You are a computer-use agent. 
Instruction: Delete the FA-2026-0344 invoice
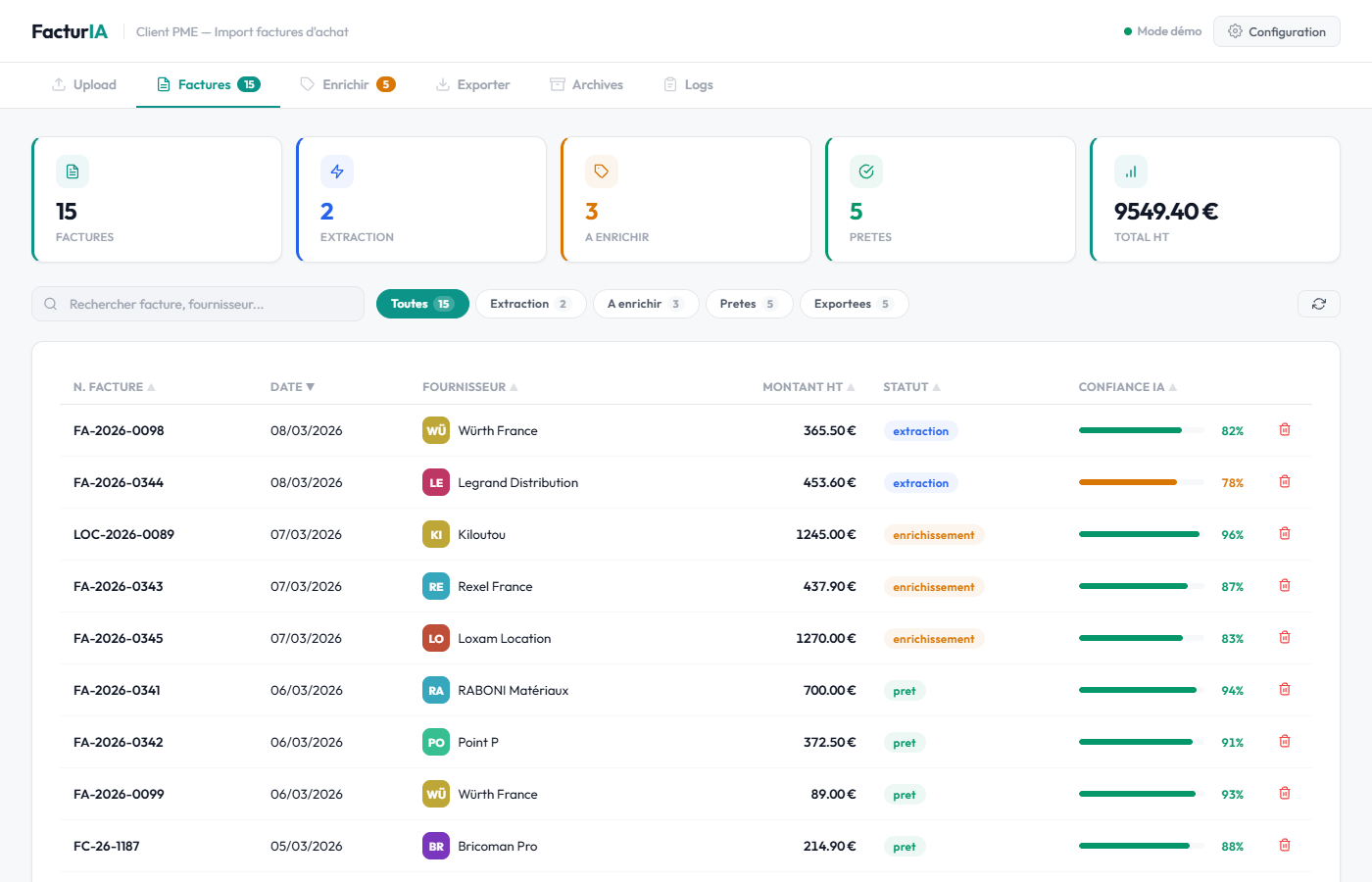coord(1285,481)
